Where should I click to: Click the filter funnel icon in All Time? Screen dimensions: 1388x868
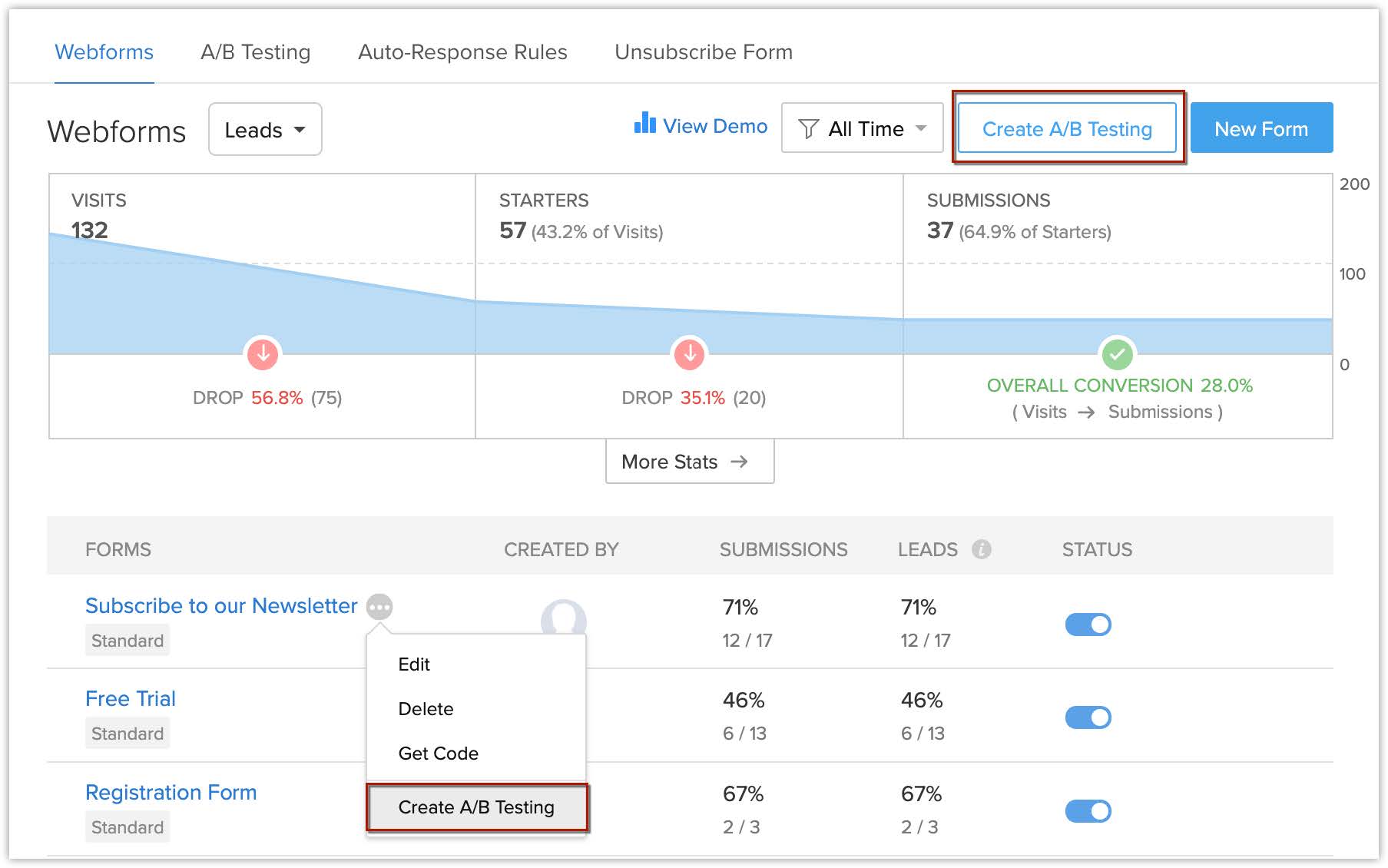click(808, 129)
